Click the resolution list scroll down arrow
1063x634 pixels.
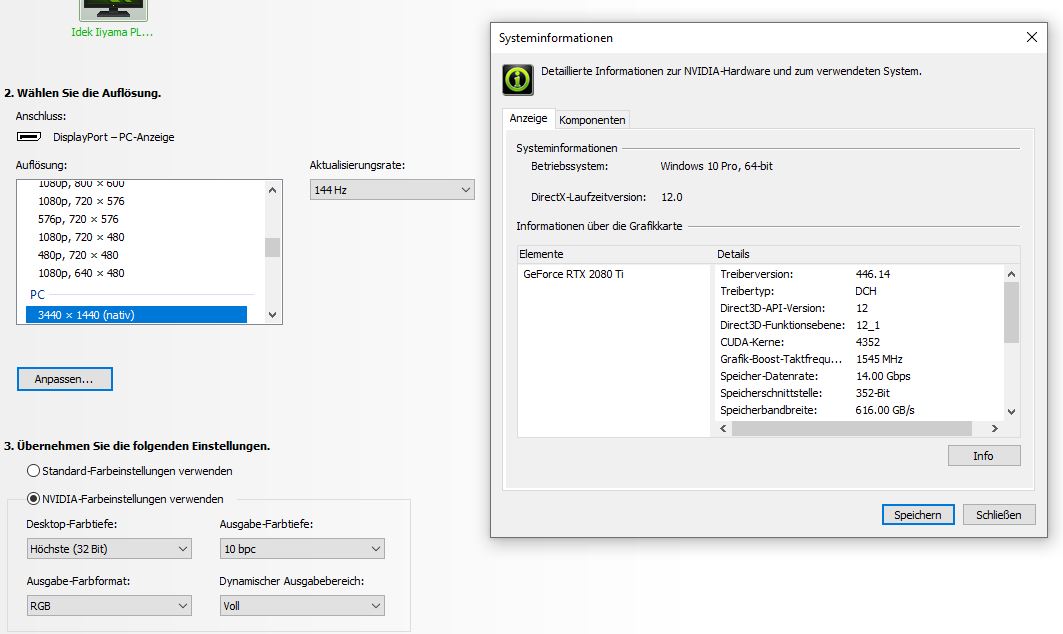(x=273, y=315)
